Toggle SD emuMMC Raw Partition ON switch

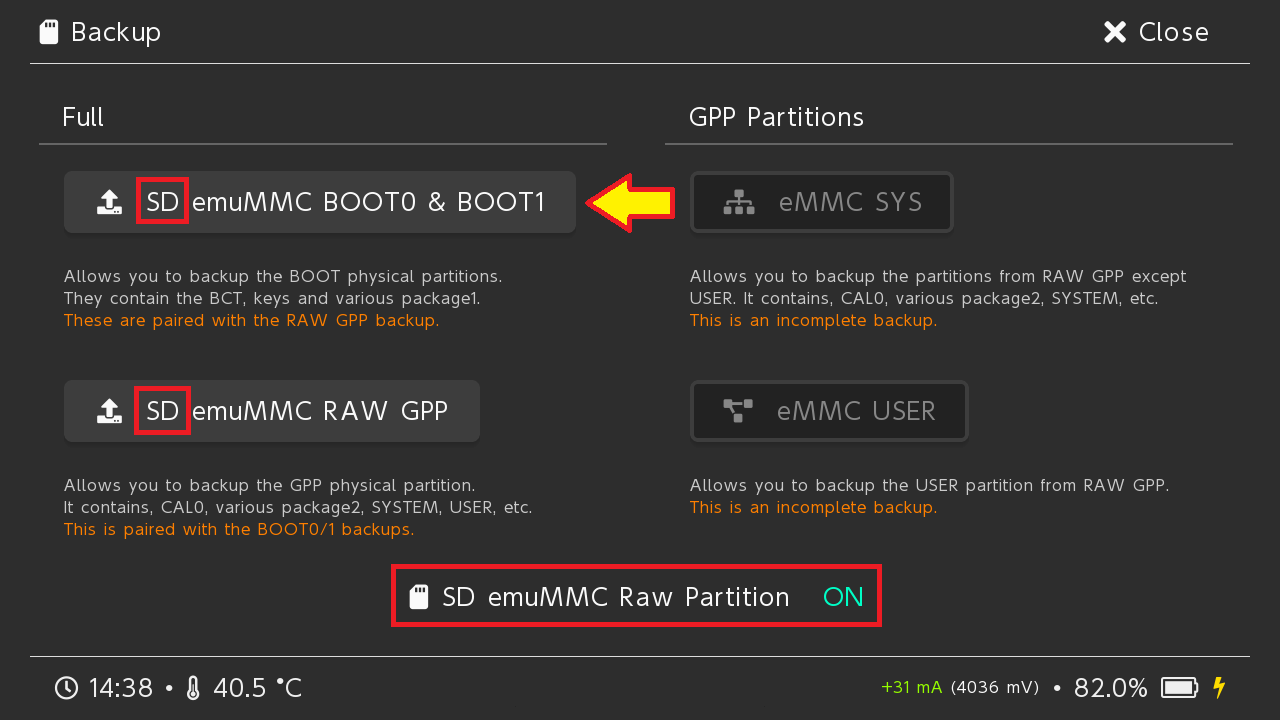coord(842,597)
